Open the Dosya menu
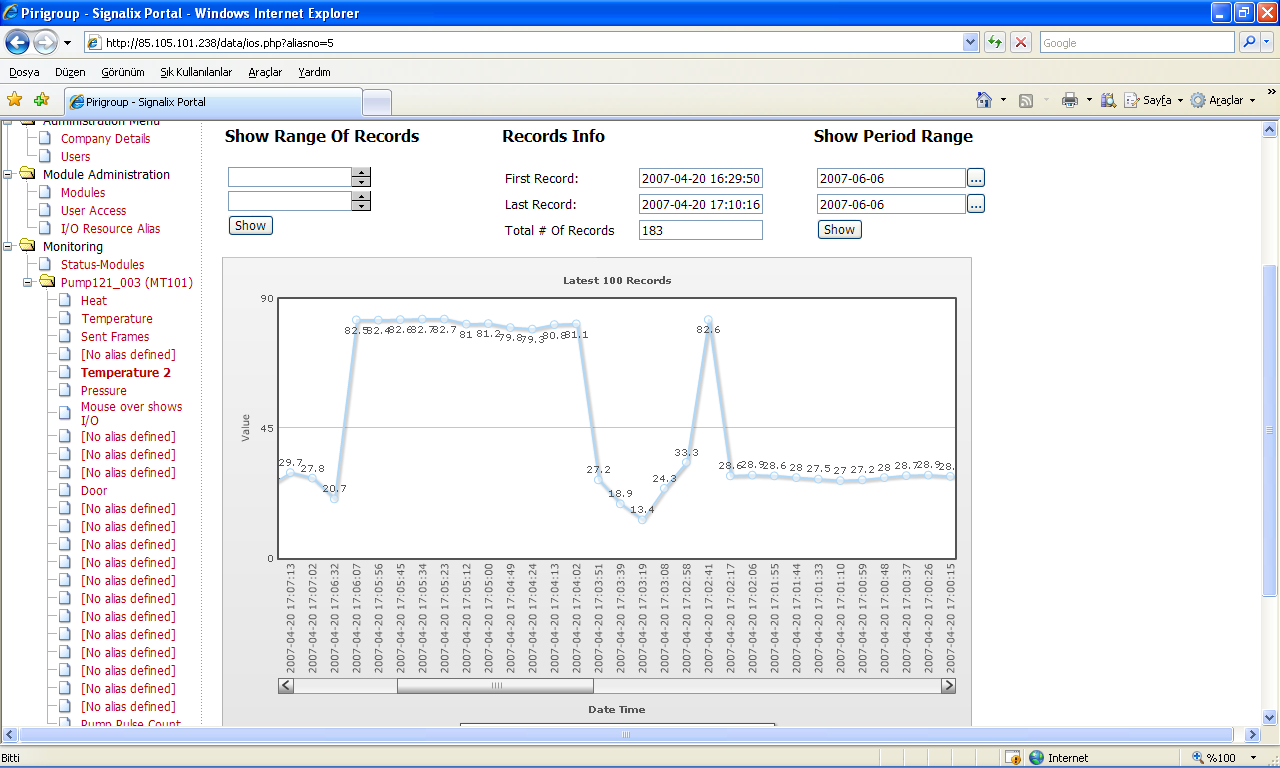The image size is (1280, 768). click(24, 72)
